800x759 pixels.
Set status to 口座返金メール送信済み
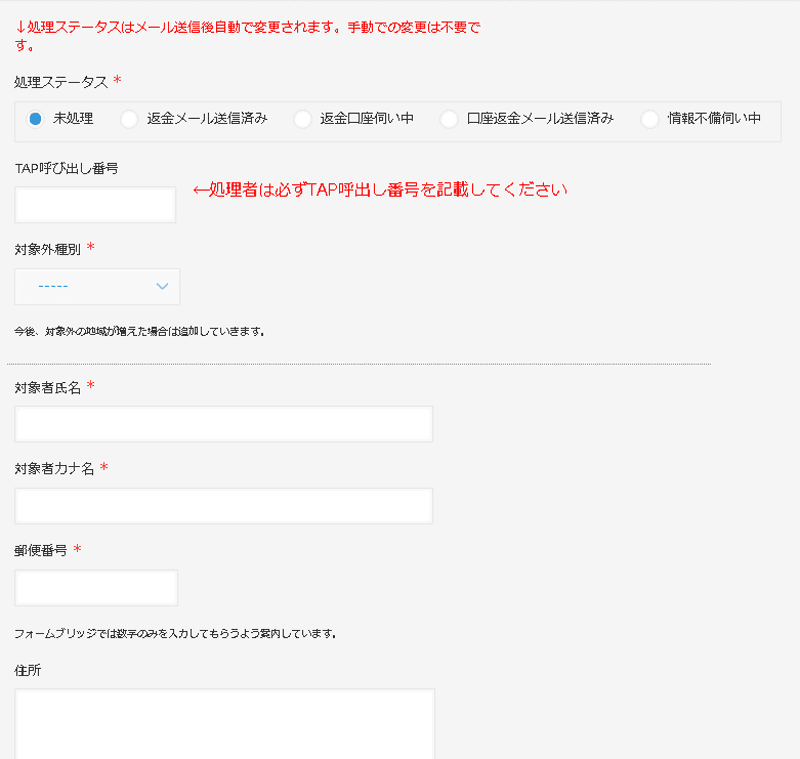449,119
